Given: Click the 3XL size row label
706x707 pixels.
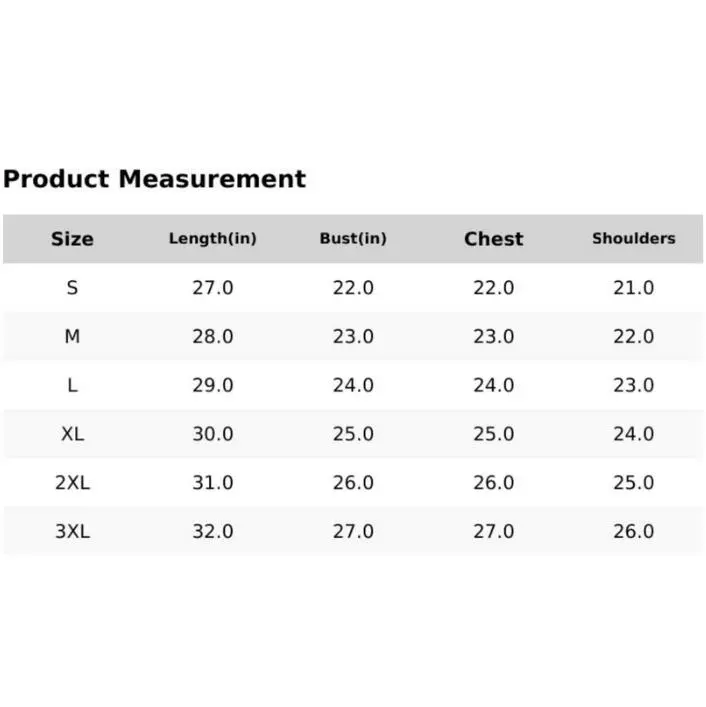Looking at the screenshot, I should pos(72,532).
